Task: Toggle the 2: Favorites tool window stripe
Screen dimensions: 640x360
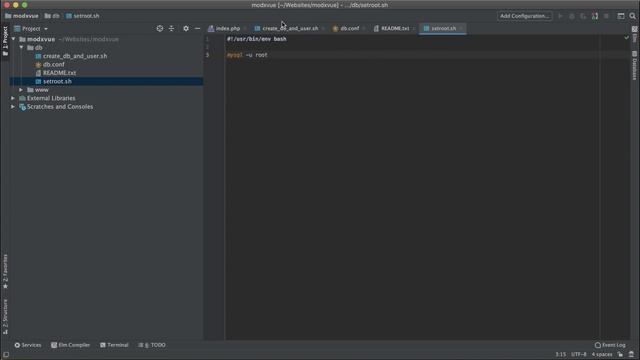Action: click(5, 271)
